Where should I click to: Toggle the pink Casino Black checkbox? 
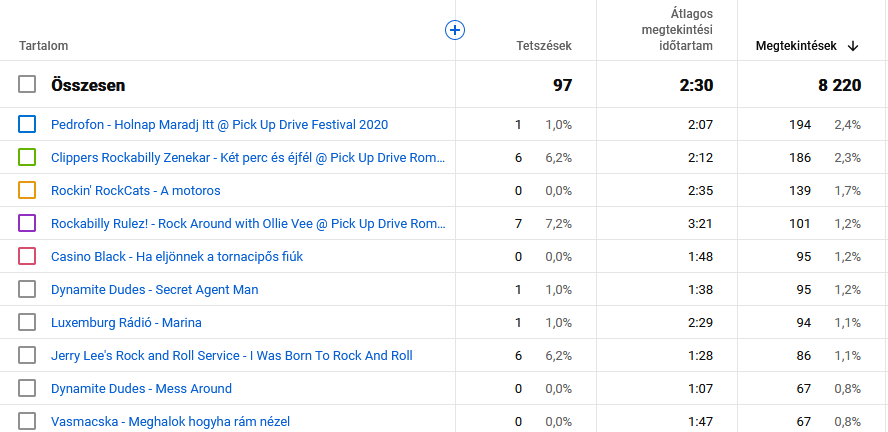pos(27,256)
